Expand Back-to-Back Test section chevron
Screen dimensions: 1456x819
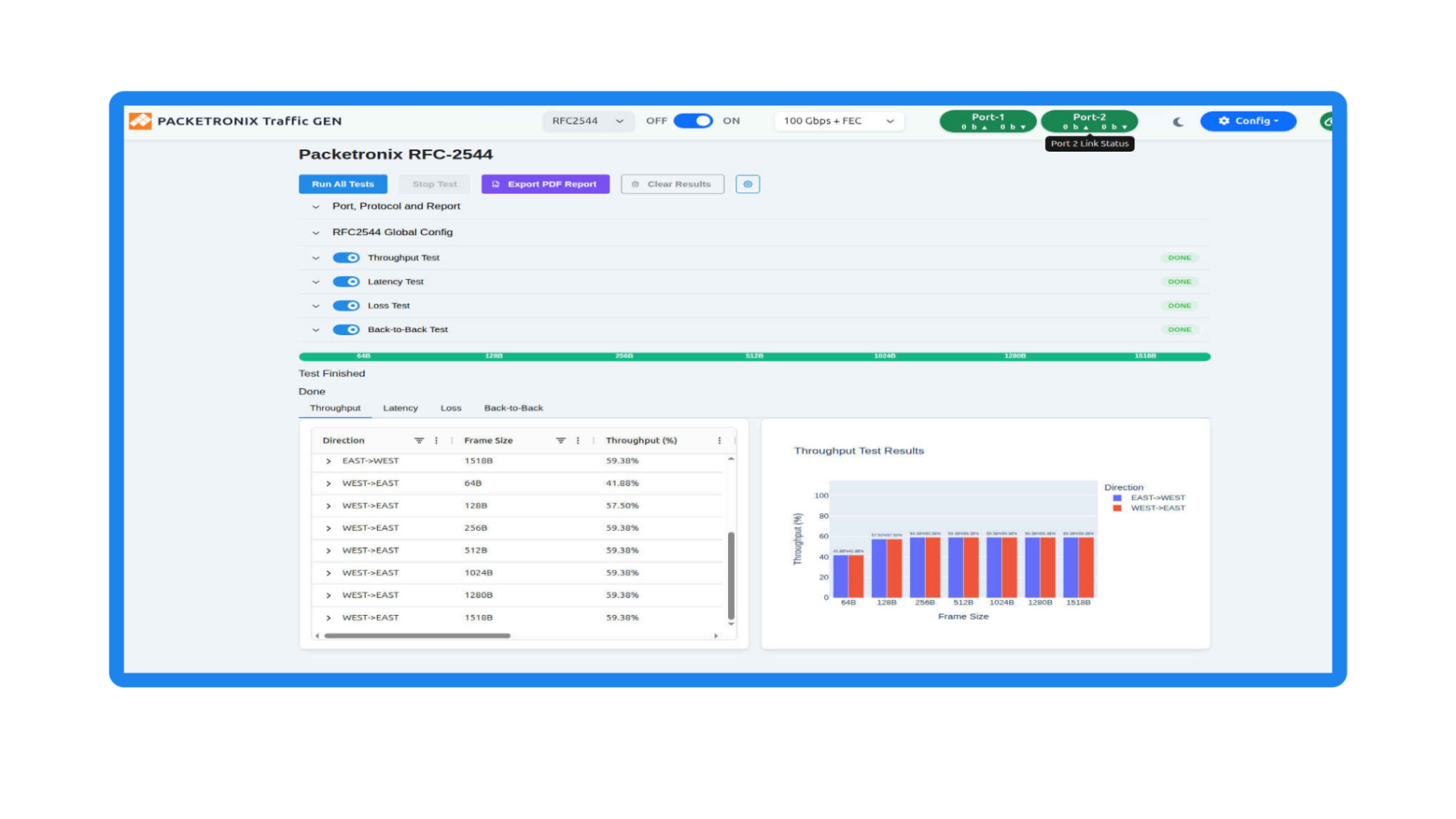coord(315,330)
